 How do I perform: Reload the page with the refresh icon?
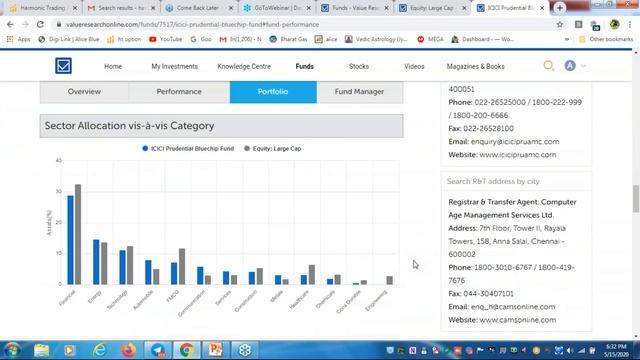tap(40, 24)
